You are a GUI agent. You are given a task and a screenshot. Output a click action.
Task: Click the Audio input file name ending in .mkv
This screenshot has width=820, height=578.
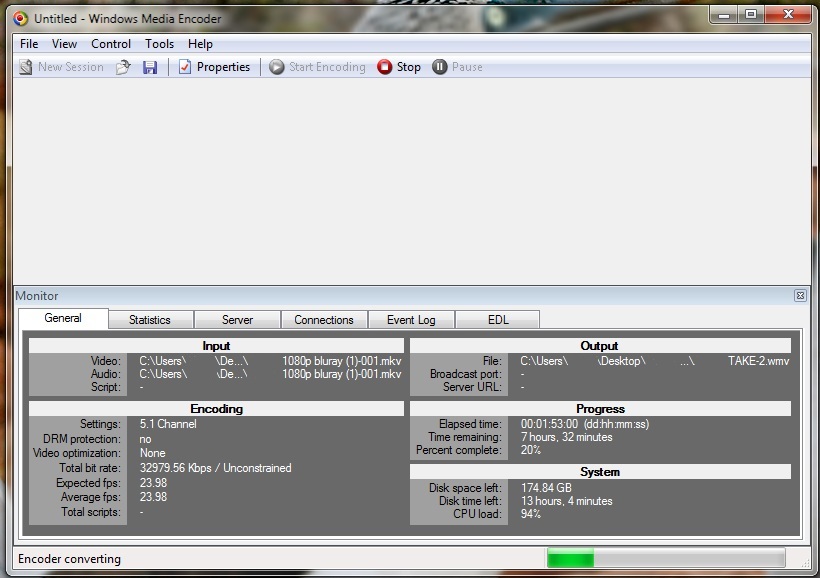click(342, 374)
